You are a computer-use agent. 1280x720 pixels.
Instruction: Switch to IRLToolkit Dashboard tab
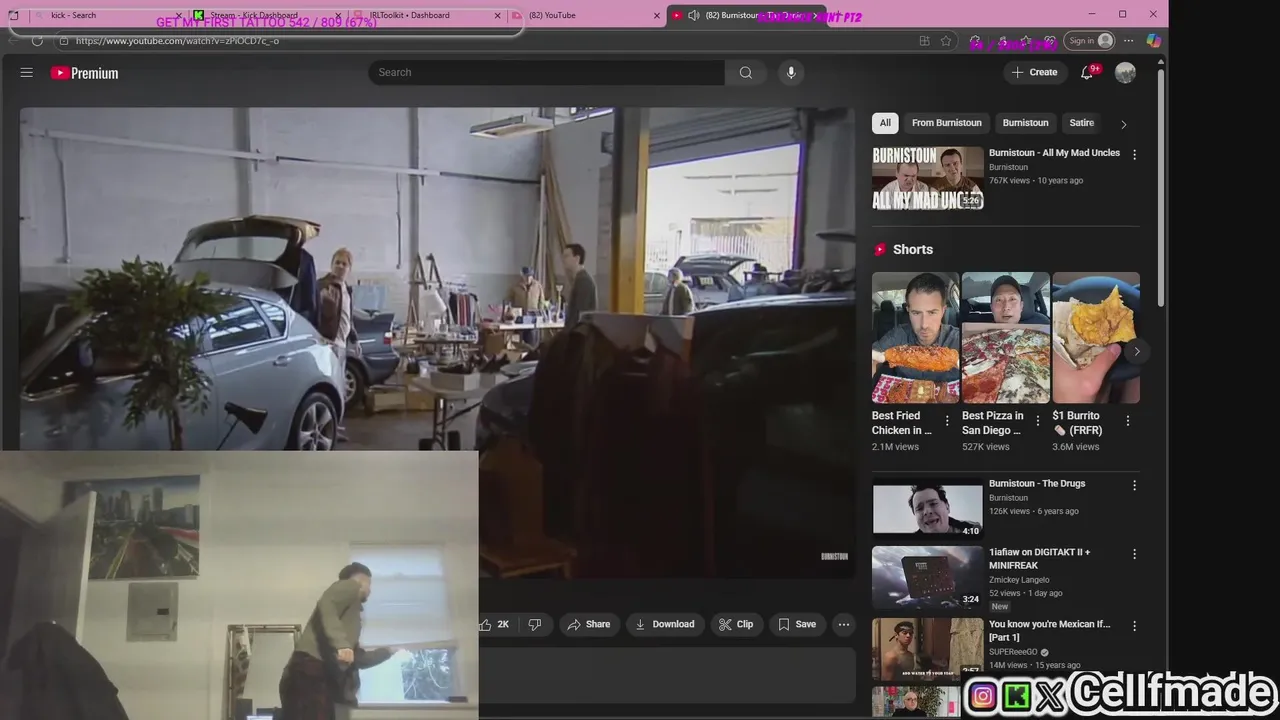(425, 15)
